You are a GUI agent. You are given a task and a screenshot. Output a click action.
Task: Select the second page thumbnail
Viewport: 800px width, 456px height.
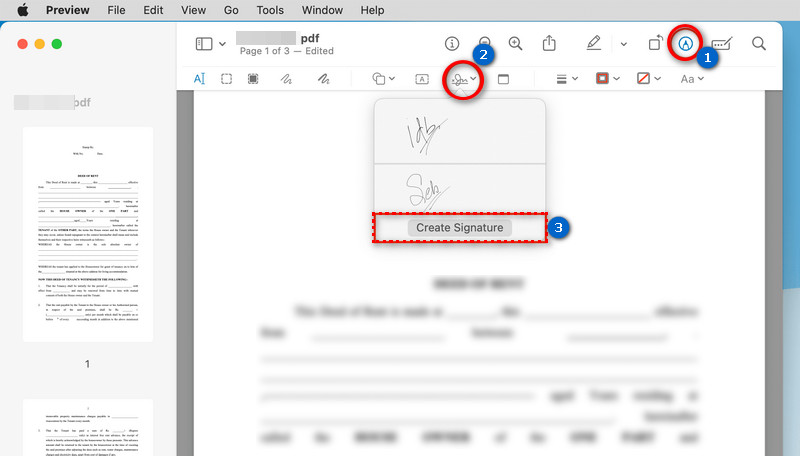[88, 427]
